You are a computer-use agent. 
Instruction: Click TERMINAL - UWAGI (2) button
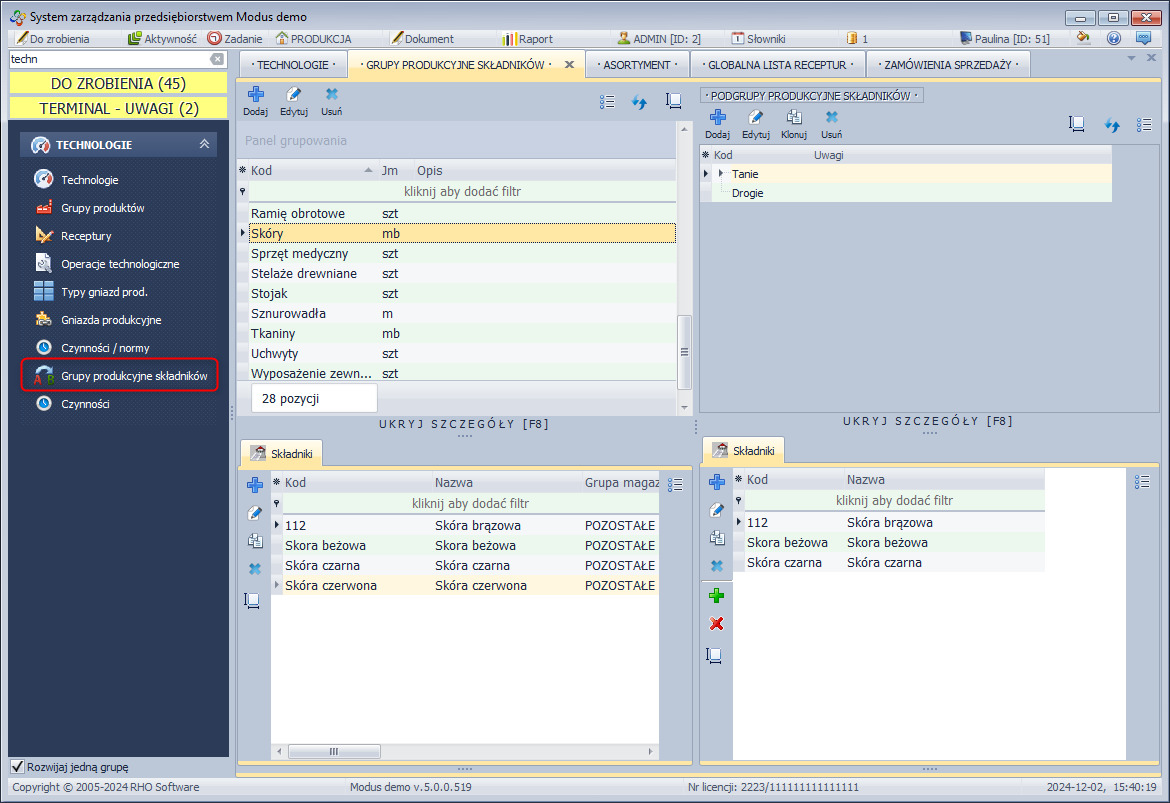click(118, 108)
